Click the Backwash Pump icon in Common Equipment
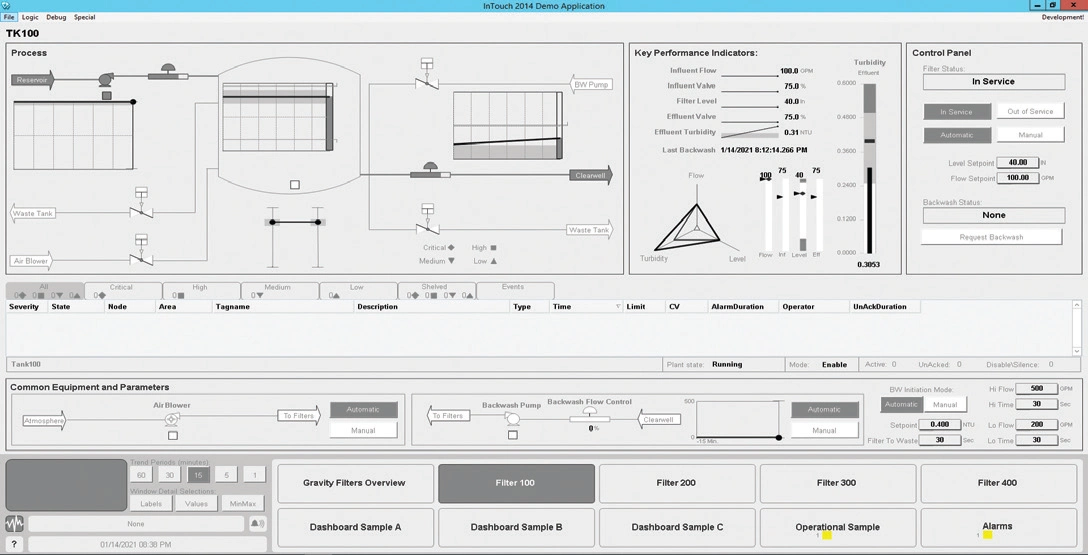This screenshot has width=1088, height=555. point(512,419)
